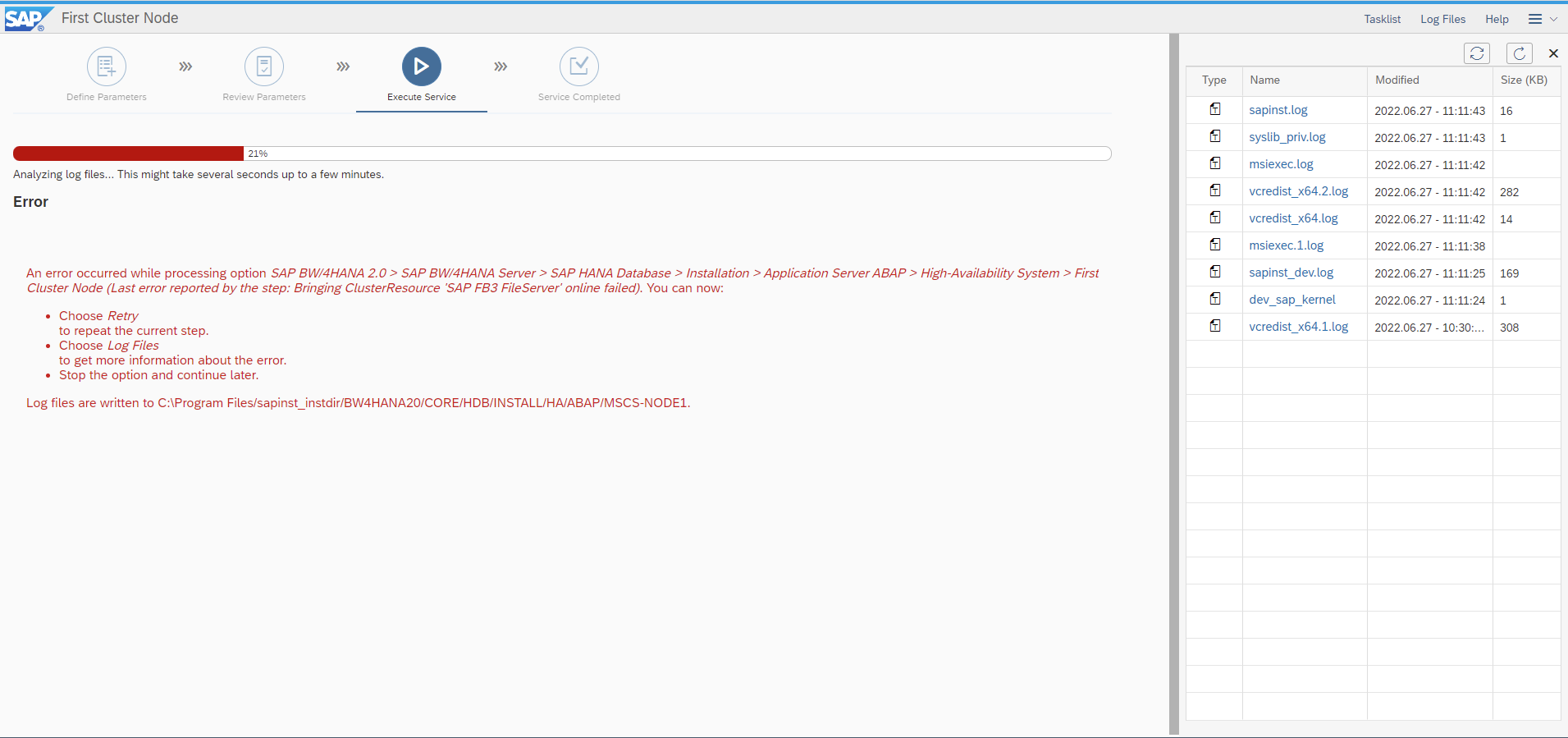Open the Log Files menu
This screenshot has height=738, width=1568.
pos(1443,19)
